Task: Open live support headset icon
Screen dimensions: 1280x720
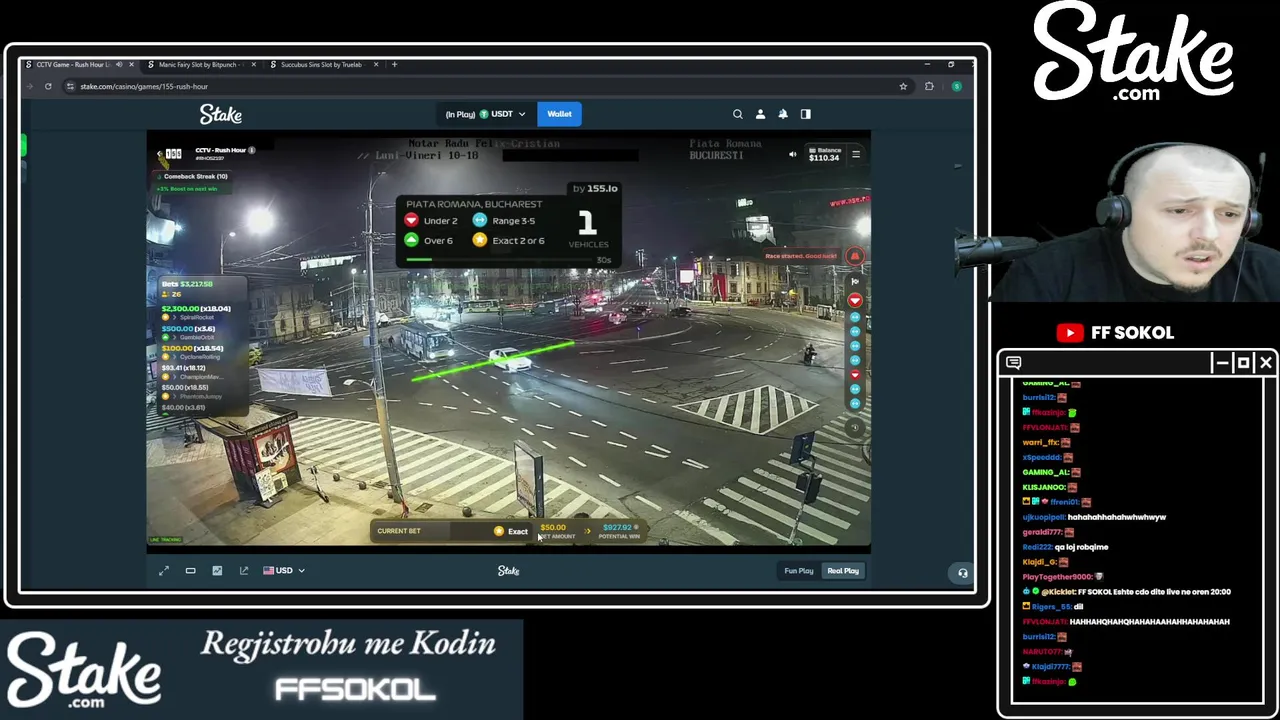Action: pyautogui.click(x=963, y=573)
